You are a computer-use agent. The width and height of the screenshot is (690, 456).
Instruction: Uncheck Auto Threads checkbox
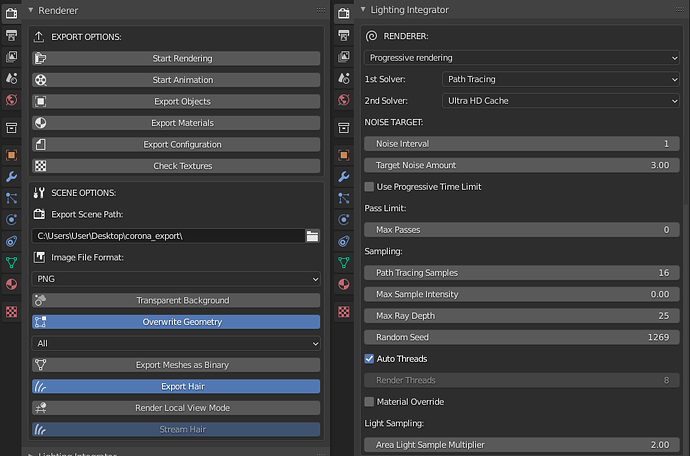click(369, 359)
